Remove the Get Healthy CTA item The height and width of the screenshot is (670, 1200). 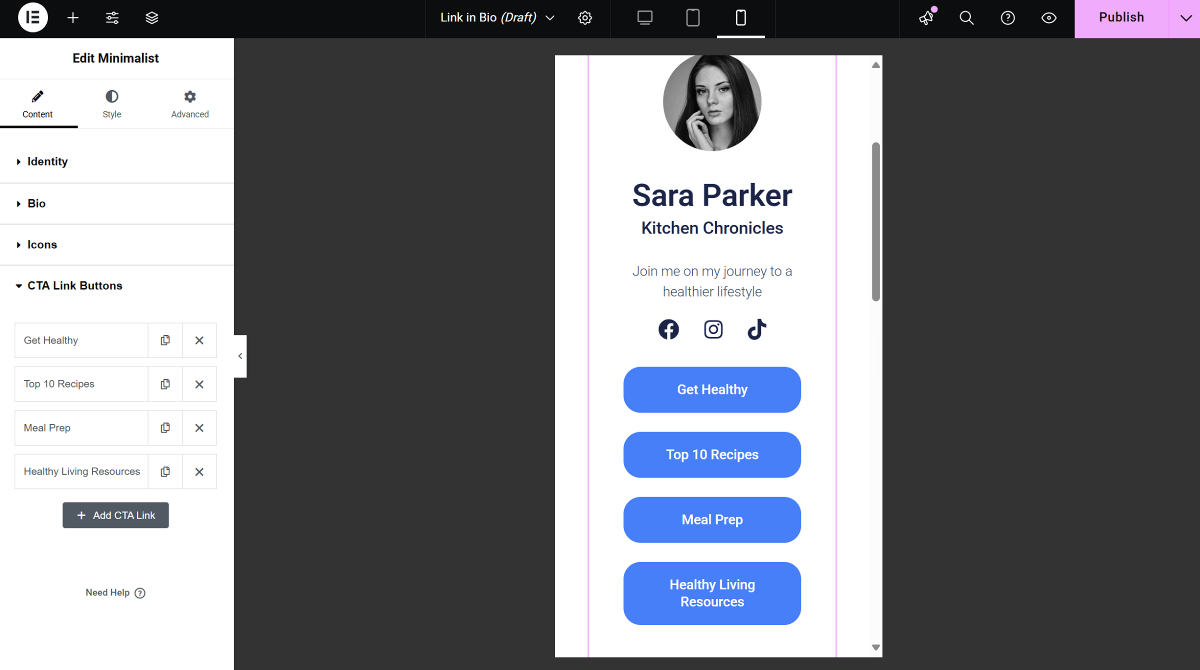click(199, 341)
